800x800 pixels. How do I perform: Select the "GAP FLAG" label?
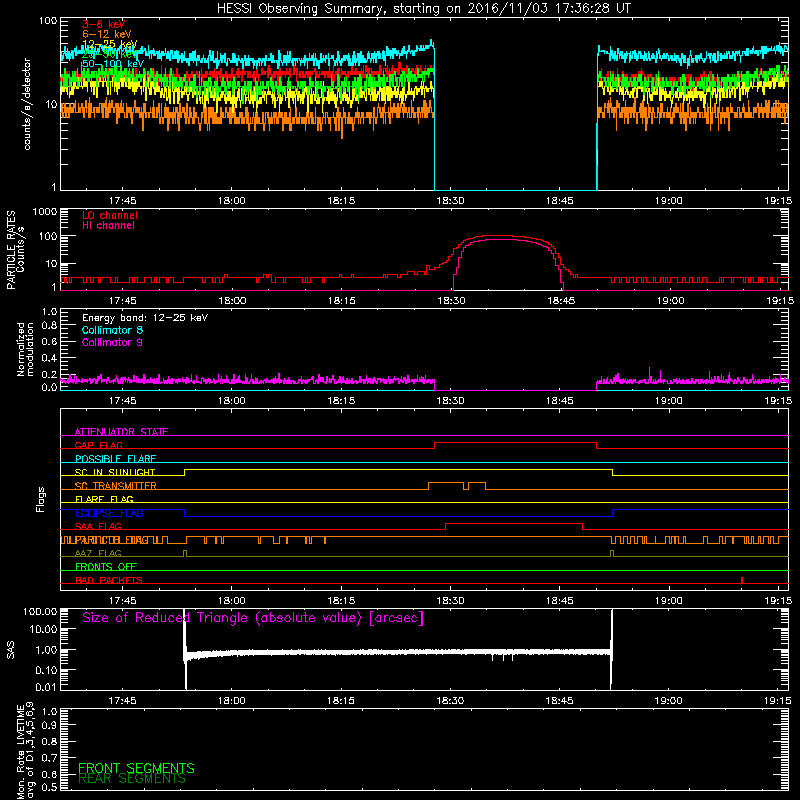coord(98,445)
